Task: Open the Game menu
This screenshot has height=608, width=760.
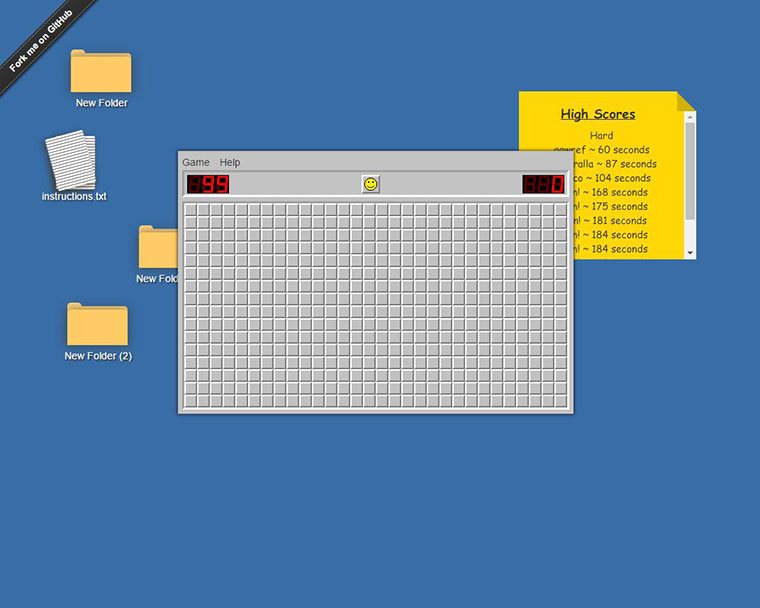Action: click(196, 162)
